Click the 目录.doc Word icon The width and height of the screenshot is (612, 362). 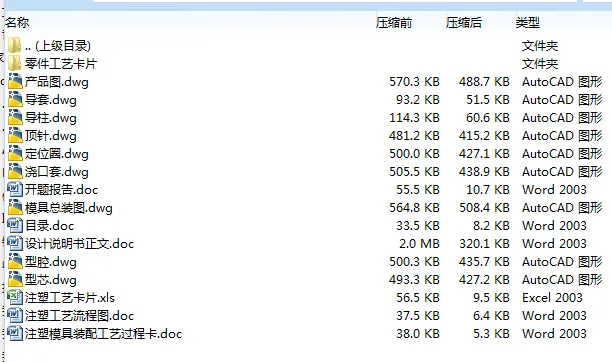(15, 225)
